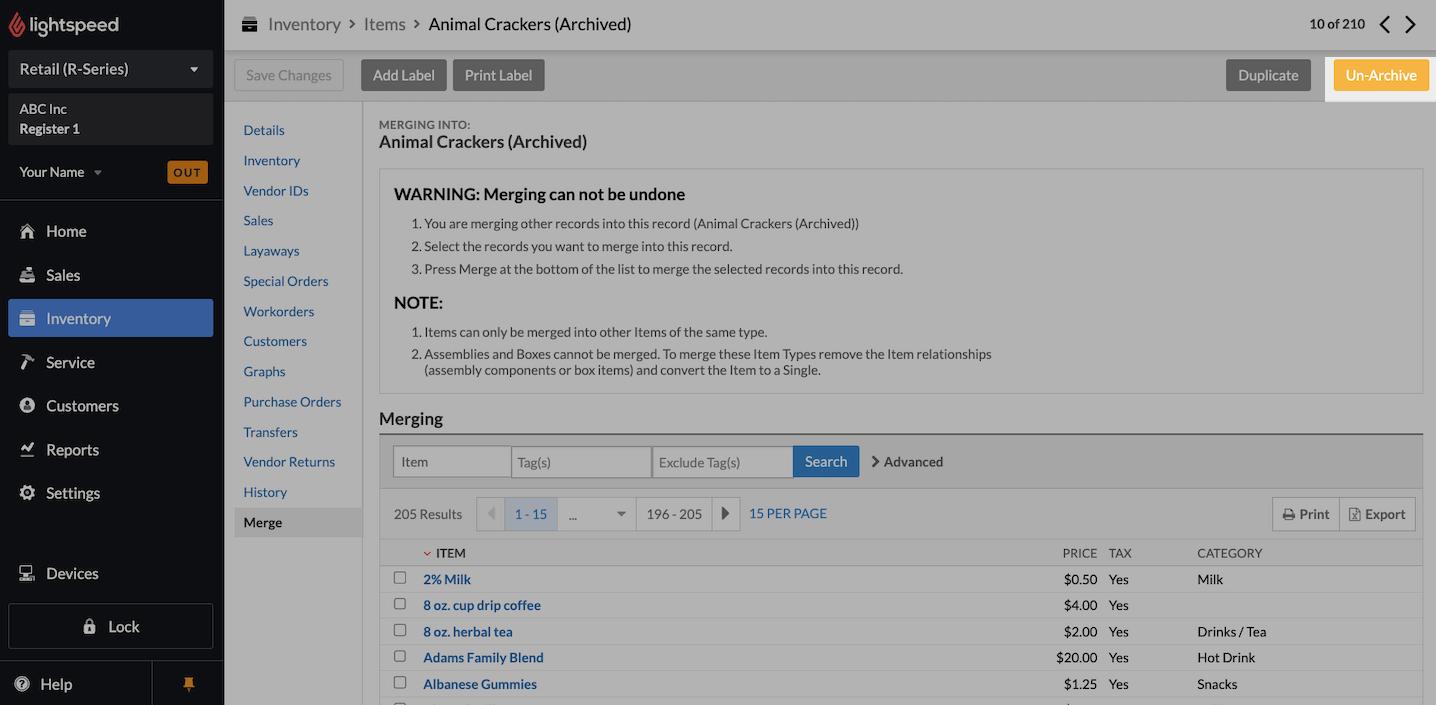1436x705 pixels.
Task: Open Sales via the register icon
Action: click(27, 275)
